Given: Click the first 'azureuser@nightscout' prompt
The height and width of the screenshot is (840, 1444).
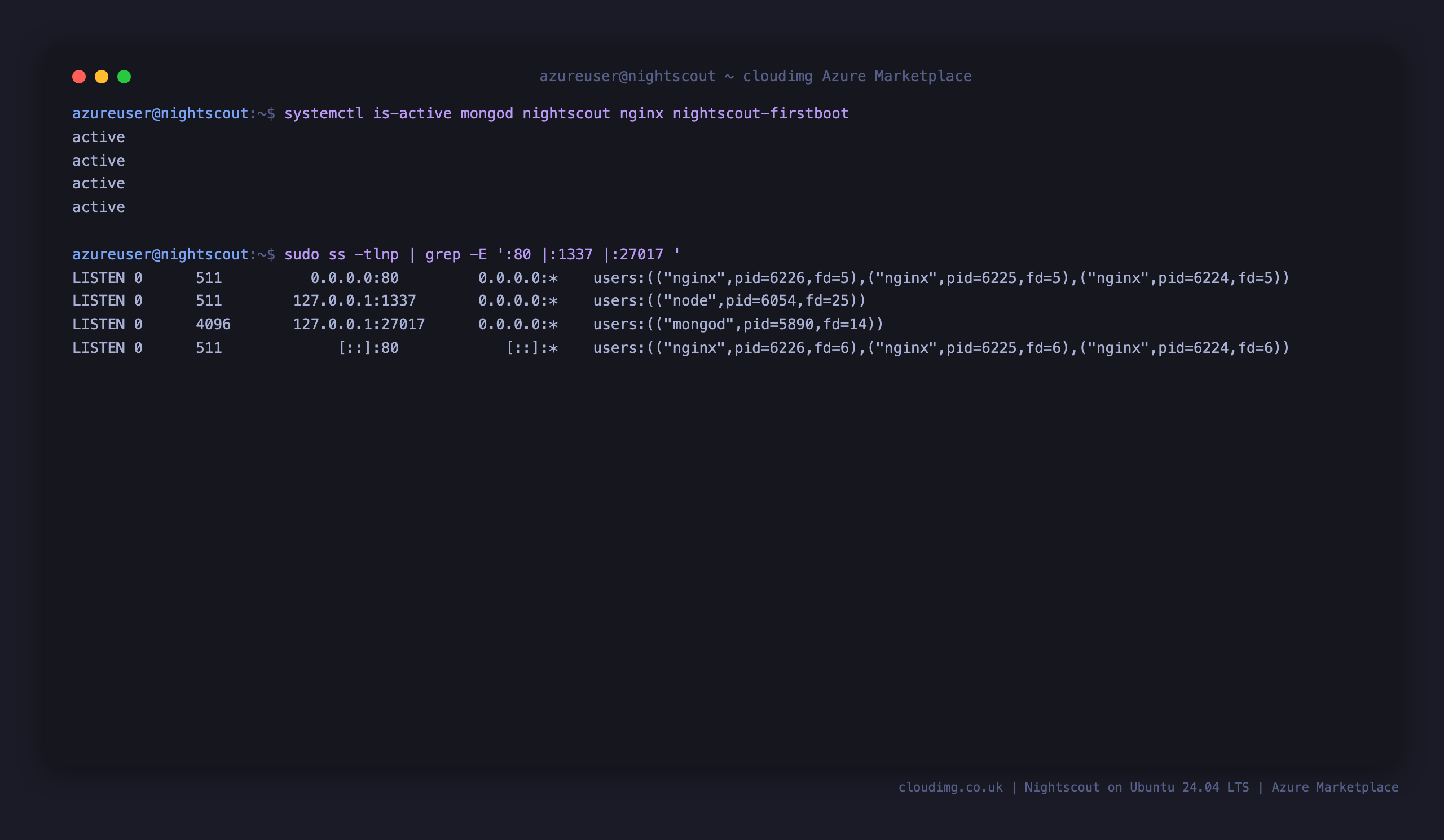Looking at the screenshot, I should coord(160,113).
